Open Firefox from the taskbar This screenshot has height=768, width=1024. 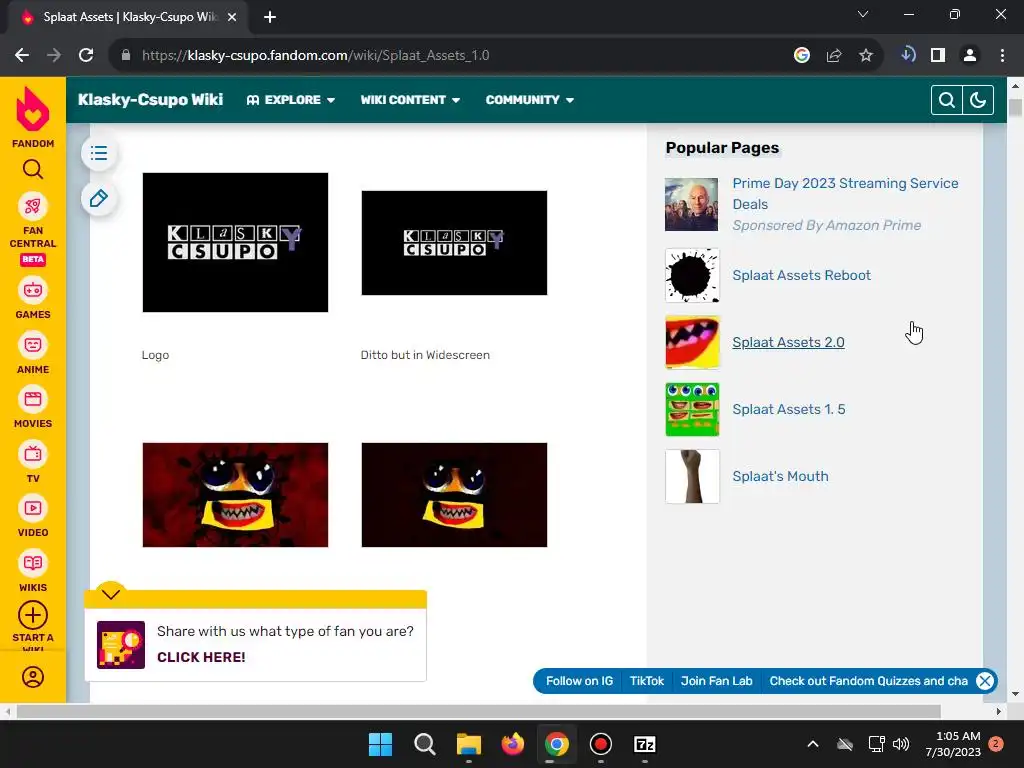pyautogui.click(x=513, y=744)
